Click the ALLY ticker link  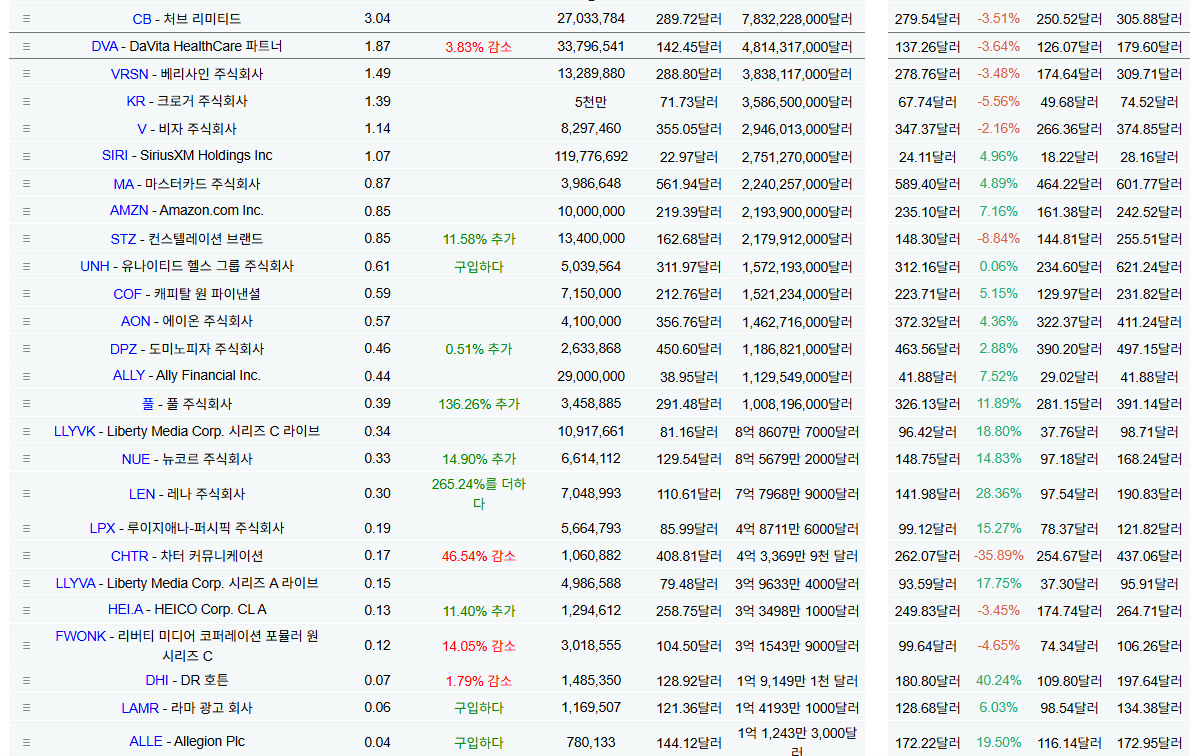[x=129, y=376]
